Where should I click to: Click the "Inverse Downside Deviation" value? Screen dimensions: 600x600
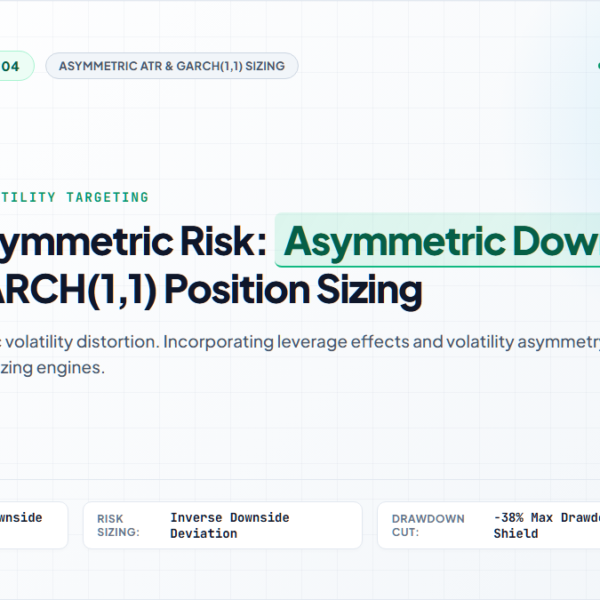(x=230, y=525)
